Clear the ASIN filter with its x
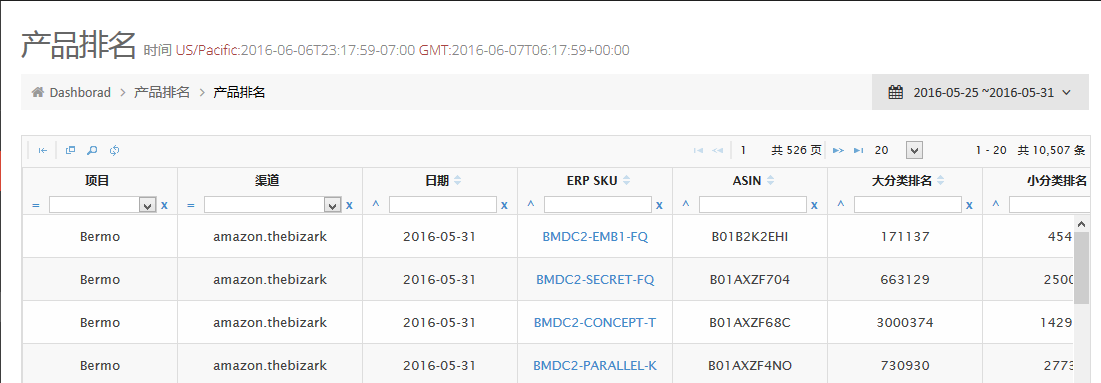This screenshot has width=1101, height=383. coord(815,205)
